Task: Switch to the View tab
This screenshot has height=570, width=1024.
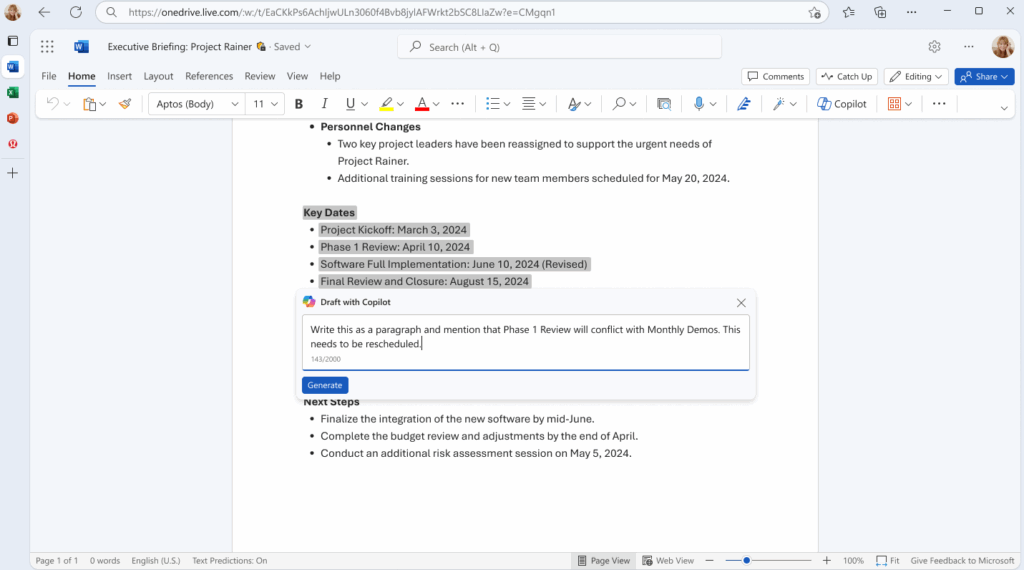Action: [297, 76]
